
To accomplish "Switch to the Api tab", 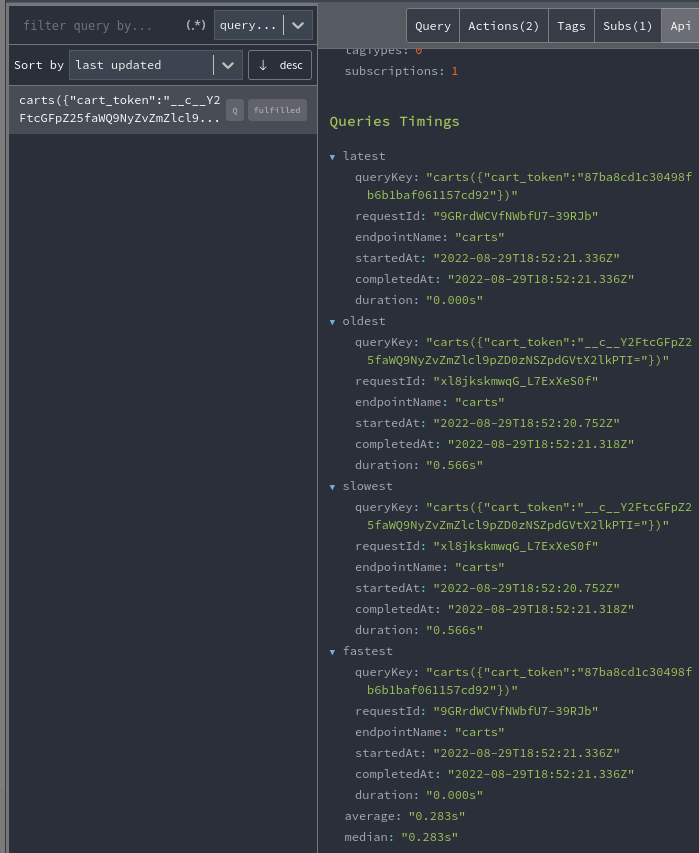I will click(680, 26).
